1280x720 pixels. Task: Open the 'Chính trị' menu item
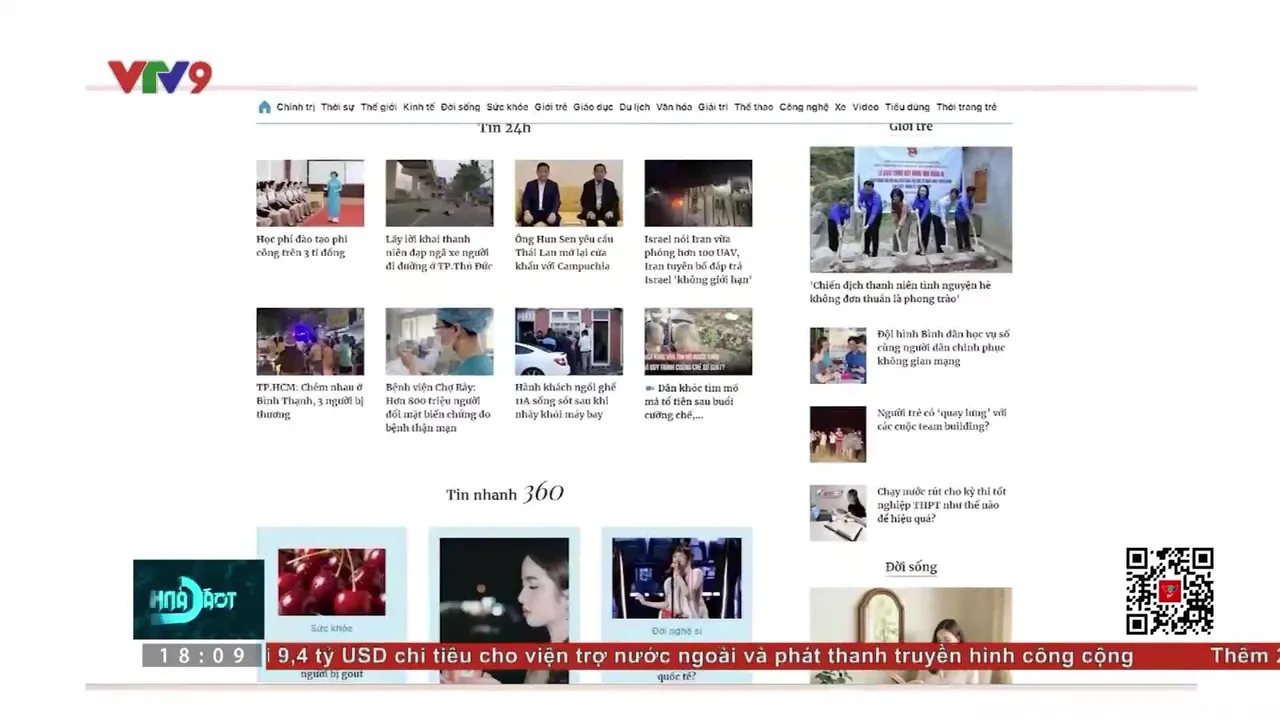click(x=296, y=107)
